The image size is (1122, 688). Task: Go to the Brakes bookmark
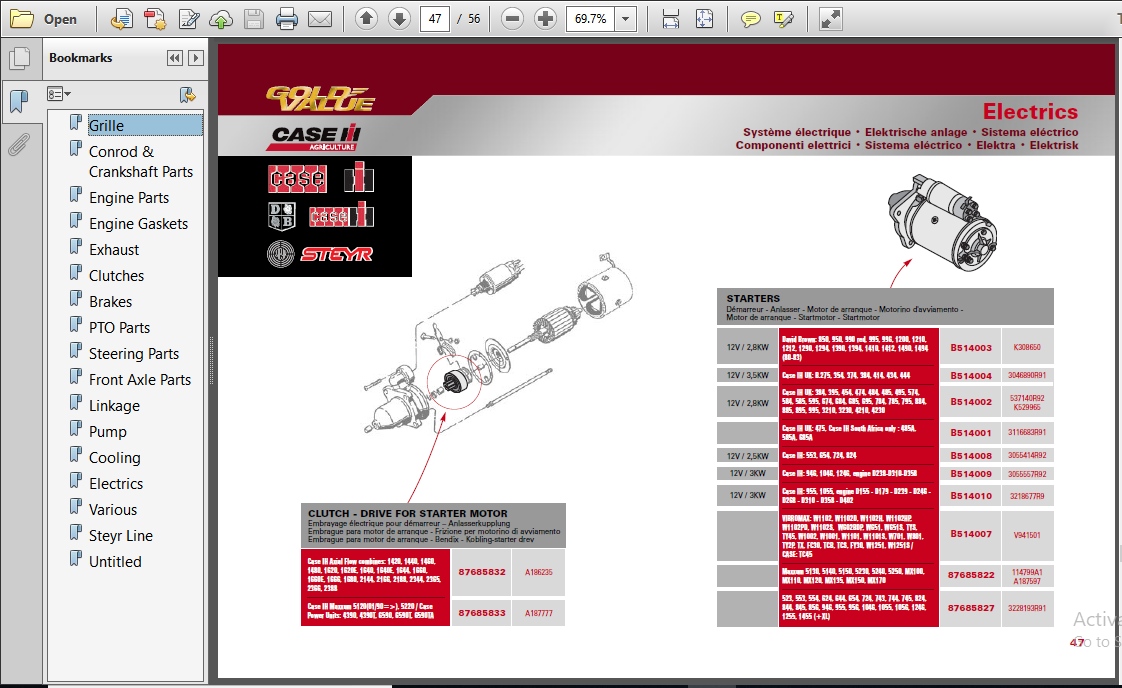[110, 301]
